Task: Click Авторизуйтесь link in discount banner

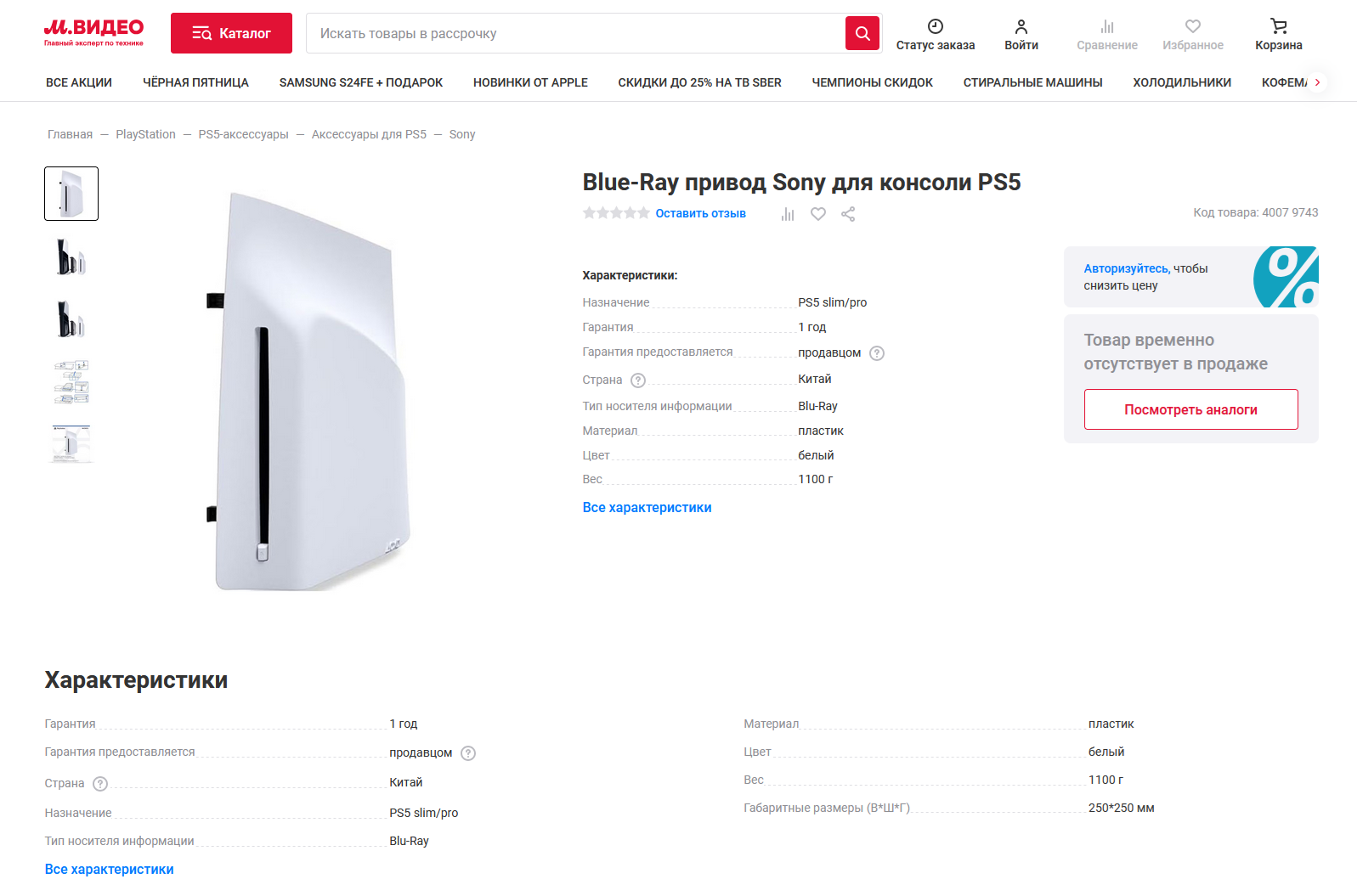Action: [1125, 268]
